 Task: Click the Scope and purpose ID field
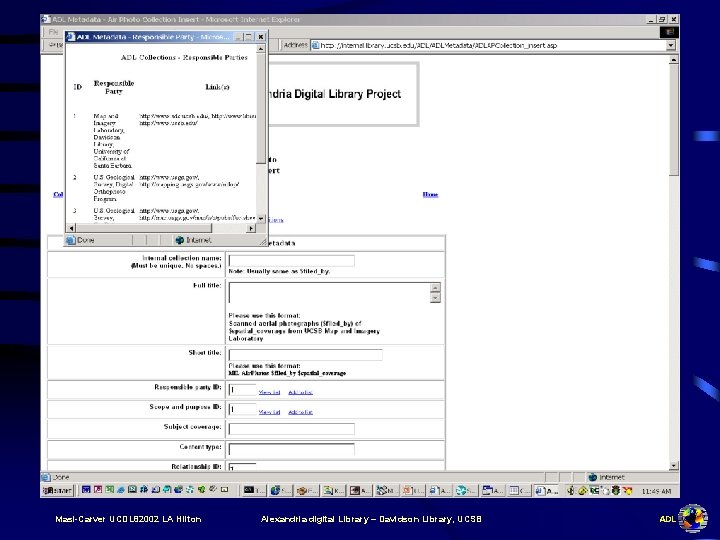(242, 409)
